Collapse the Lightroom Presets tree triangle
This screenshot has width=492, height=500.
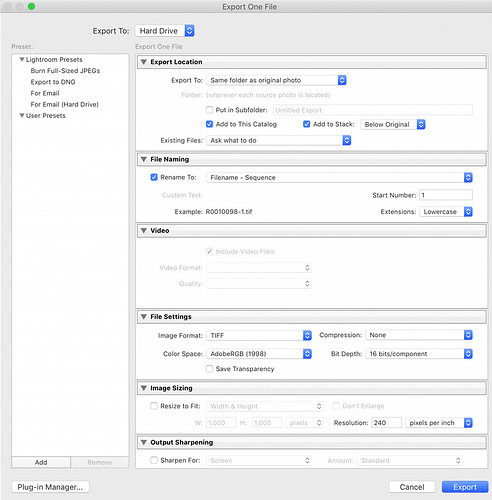click(x=22, y=60)
